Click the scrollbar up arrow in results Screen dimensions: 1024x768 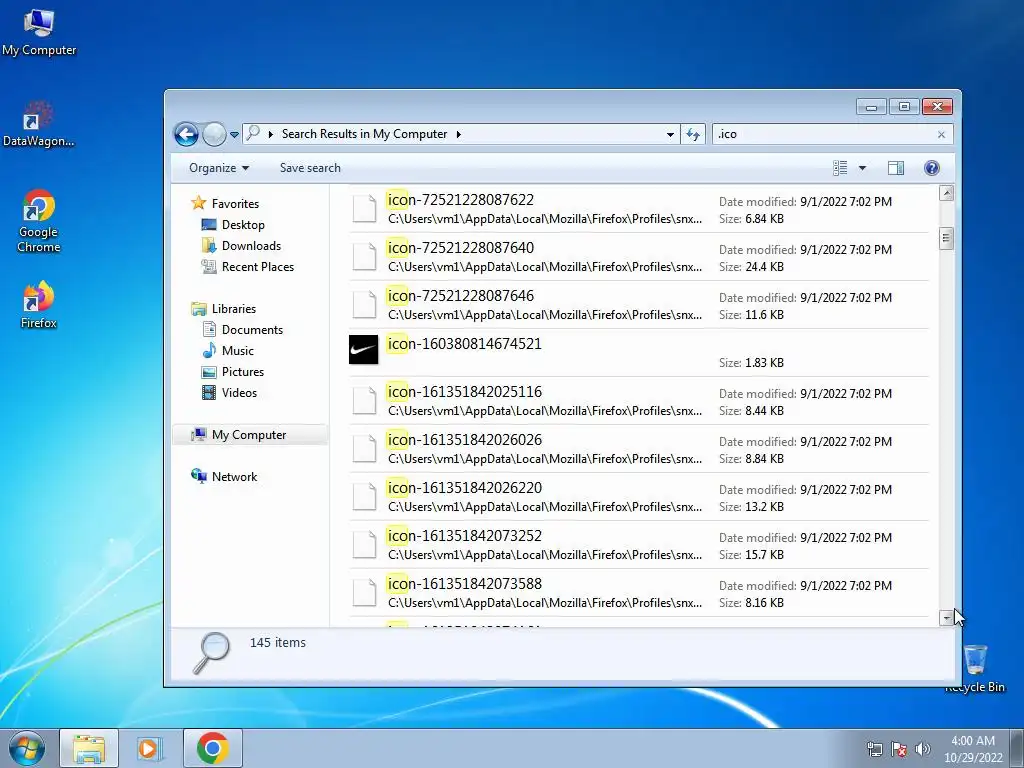coord(946,193)
